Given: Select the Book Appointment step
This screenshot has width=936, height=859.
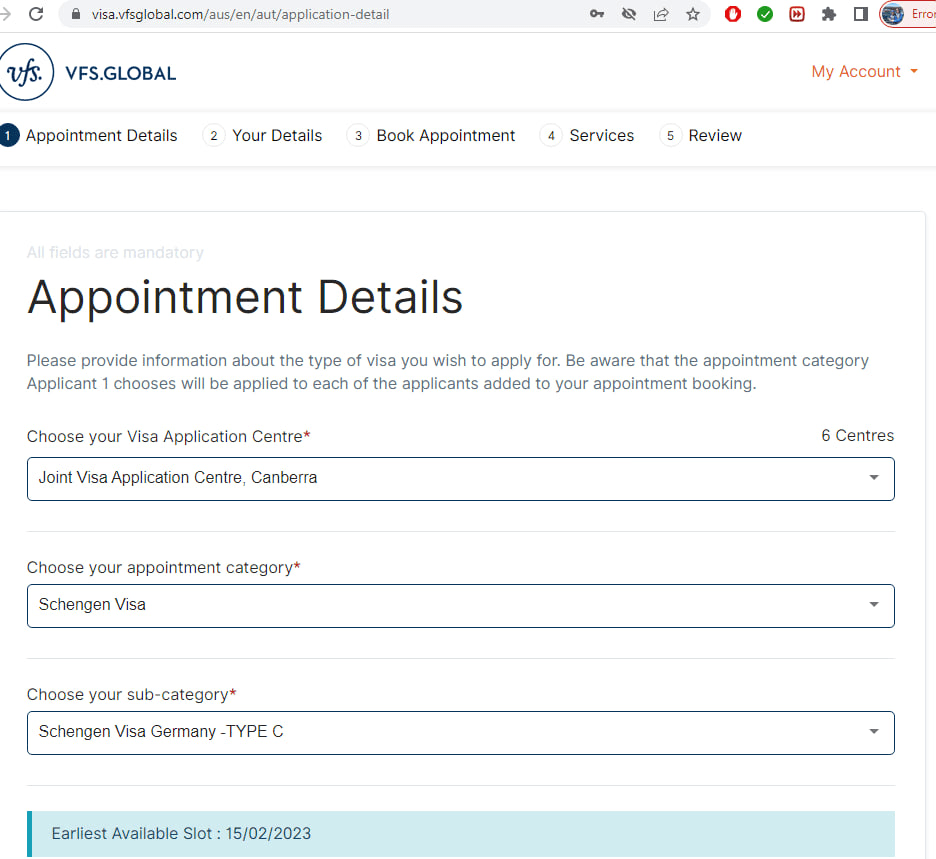Looking at the screenshot, I should click(432, 136).
